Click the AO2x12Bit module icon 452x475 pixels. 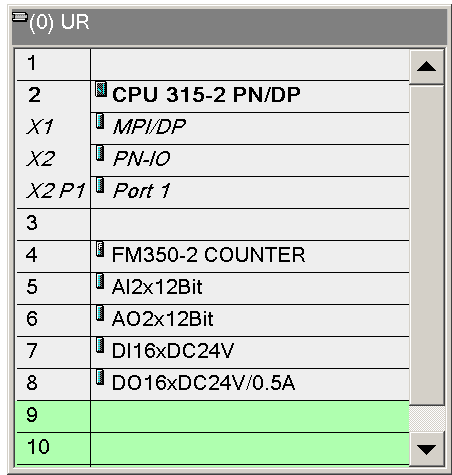point(100,313)
